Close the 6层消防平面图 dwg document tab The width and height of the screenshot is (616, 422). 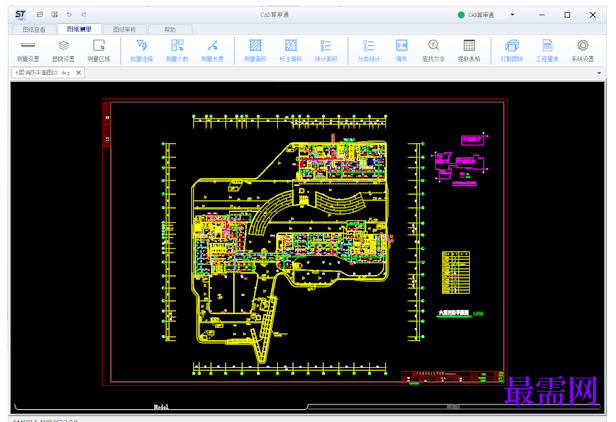tap(79, 73)
